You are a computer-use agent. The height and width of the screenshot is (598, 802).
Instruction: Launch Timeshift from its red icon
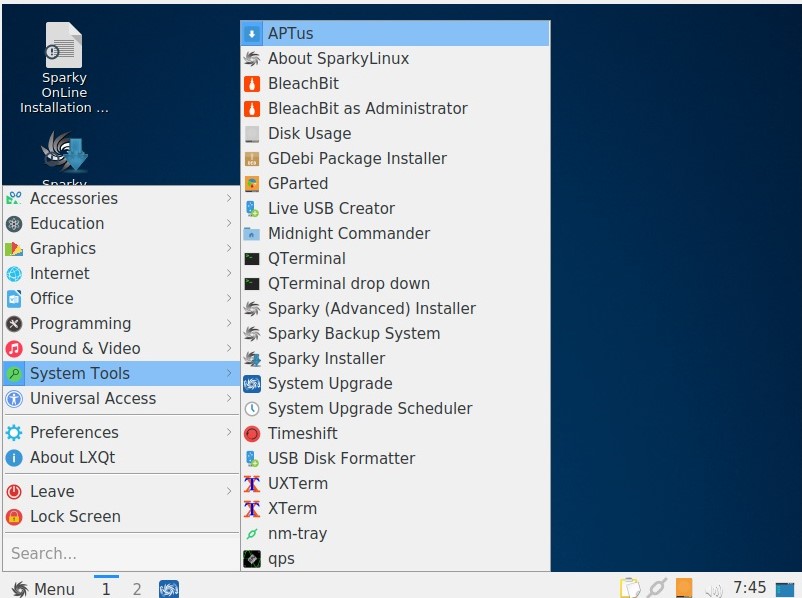pyautogui.click(x=252, y=434)
